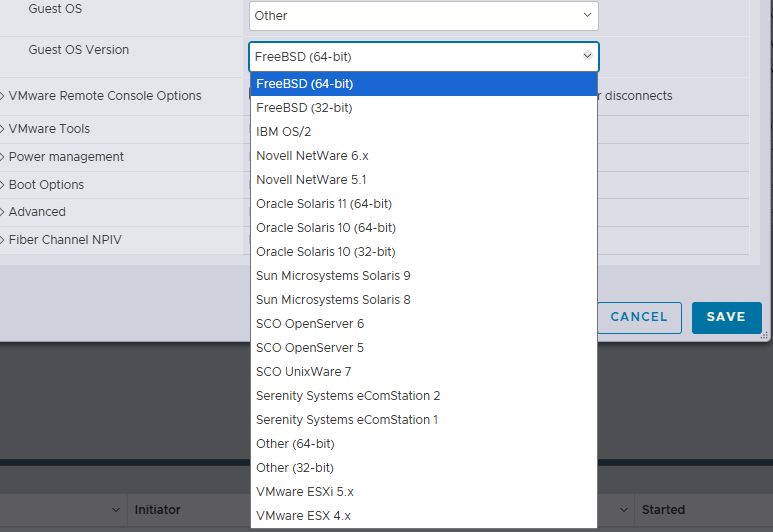Select Oracle Solaris 11 (64-bit)
Viewport: 773px width, 532px height.
(424, 204)
